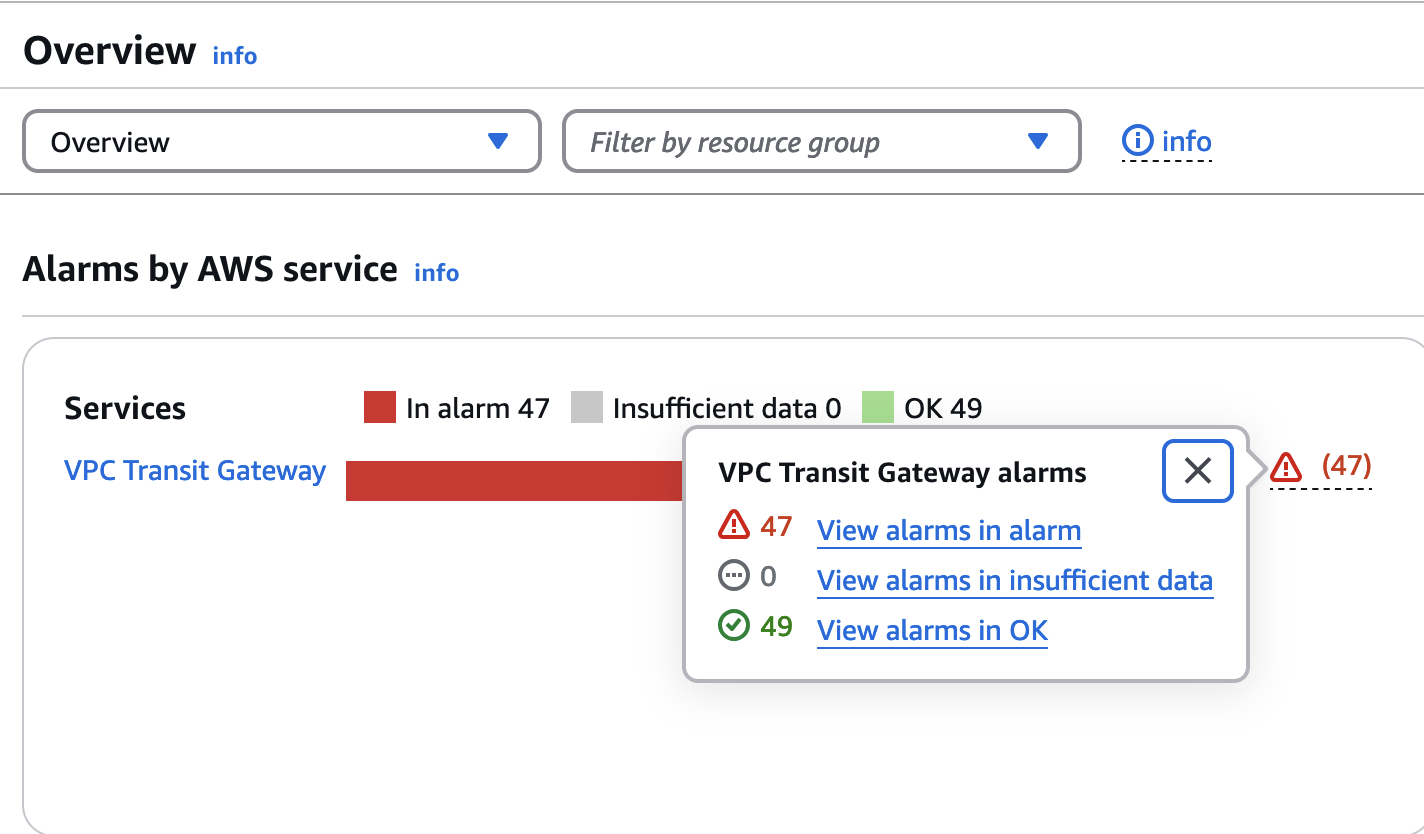Click the gray Insufficient data legend swatch
The image size is (1424, 834).
point(587,408)
